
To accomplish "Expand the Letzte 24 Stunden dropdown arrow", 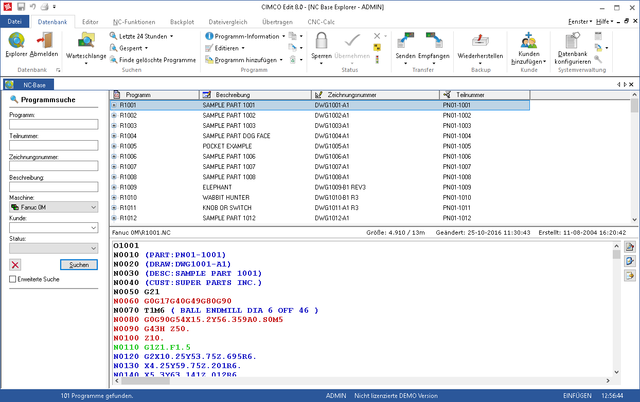I will 171,36.
